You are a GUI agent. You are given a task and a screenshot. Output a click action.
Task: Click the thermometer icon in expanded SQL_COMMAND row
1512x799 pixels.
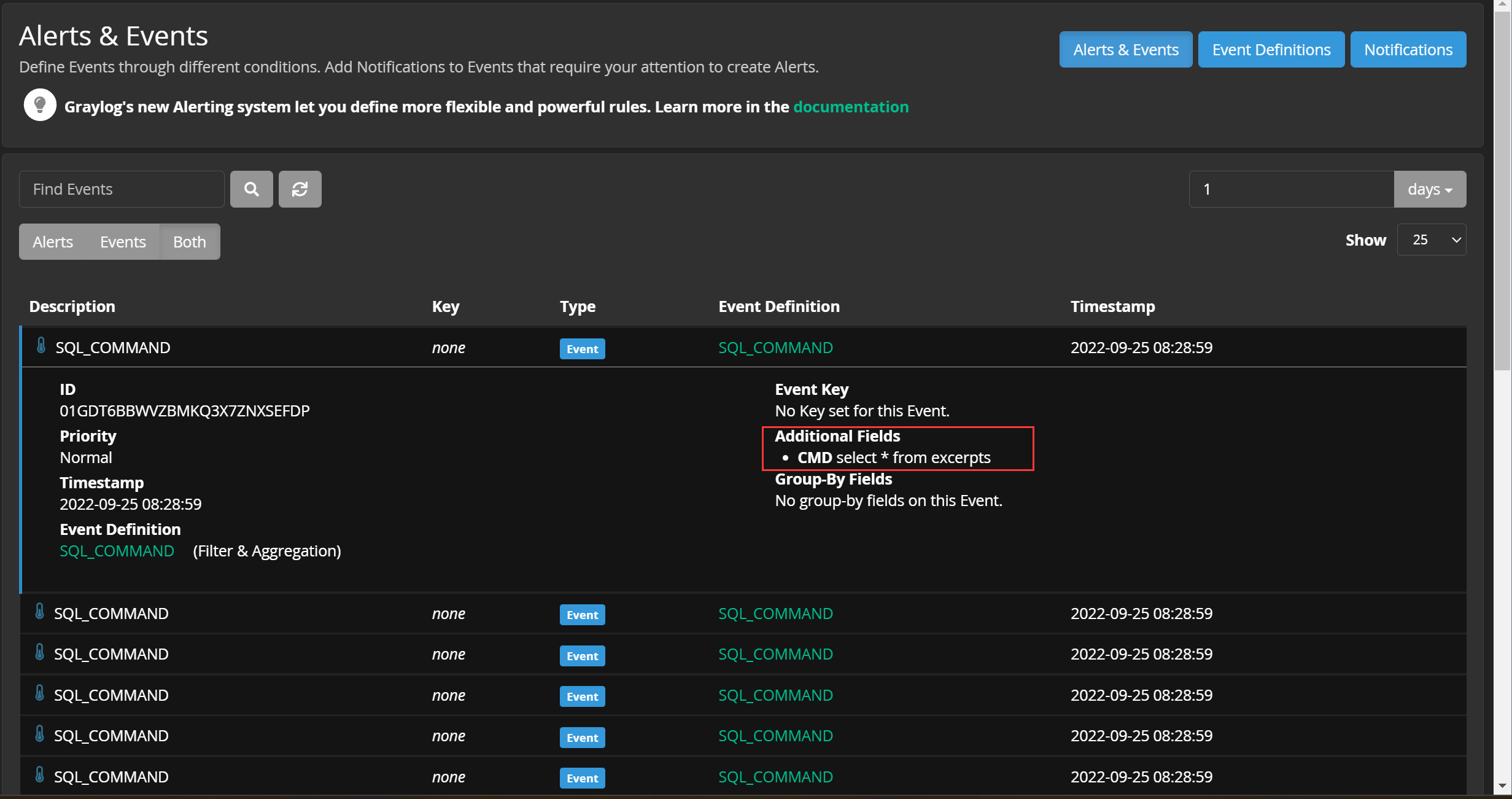(41, 346)
